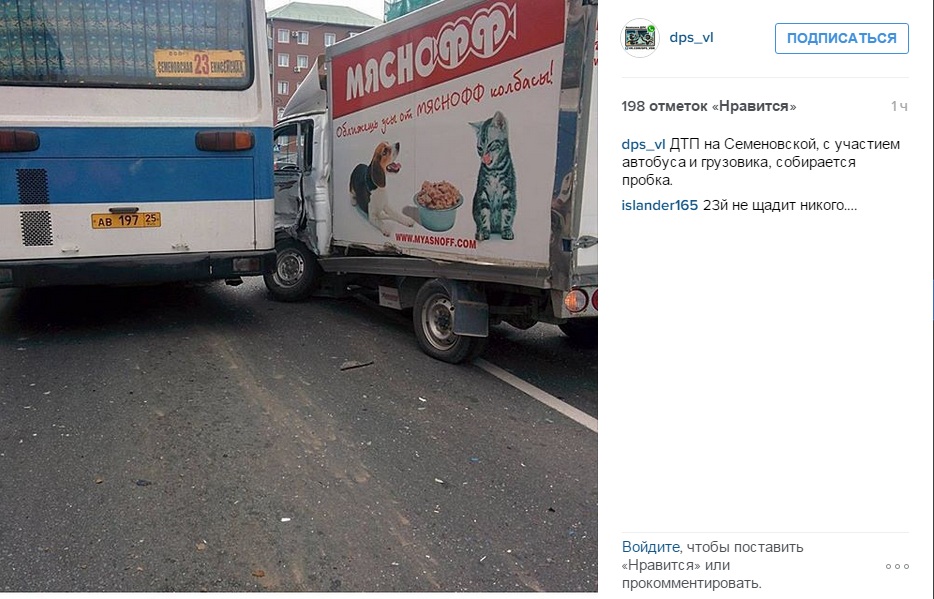Click the food bowl on the truck ad

click(x=438, y=206)
